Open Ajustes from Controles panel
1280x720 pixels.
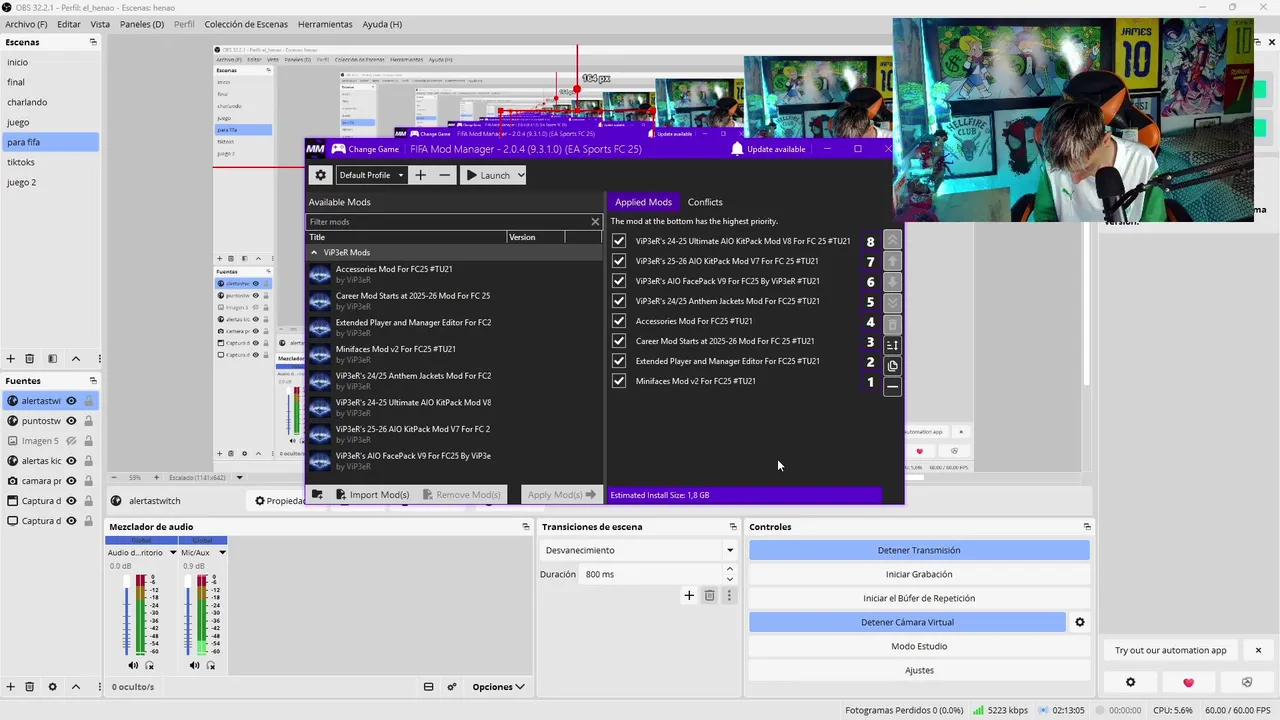[919, 670]
